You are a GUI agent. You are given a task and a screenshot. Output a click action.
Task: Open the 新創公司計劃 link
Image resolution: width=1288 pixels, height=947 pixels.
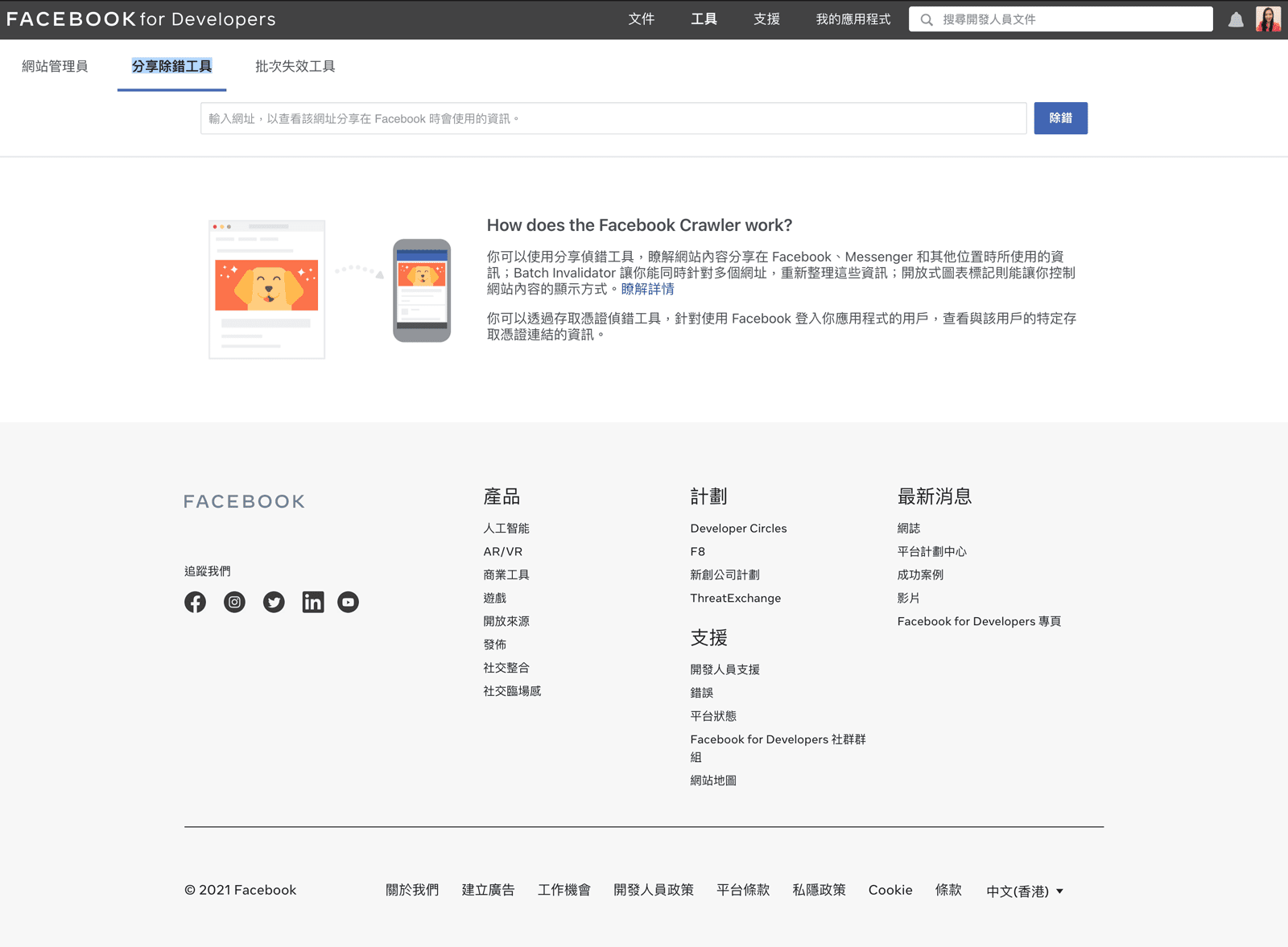[724, 575]
